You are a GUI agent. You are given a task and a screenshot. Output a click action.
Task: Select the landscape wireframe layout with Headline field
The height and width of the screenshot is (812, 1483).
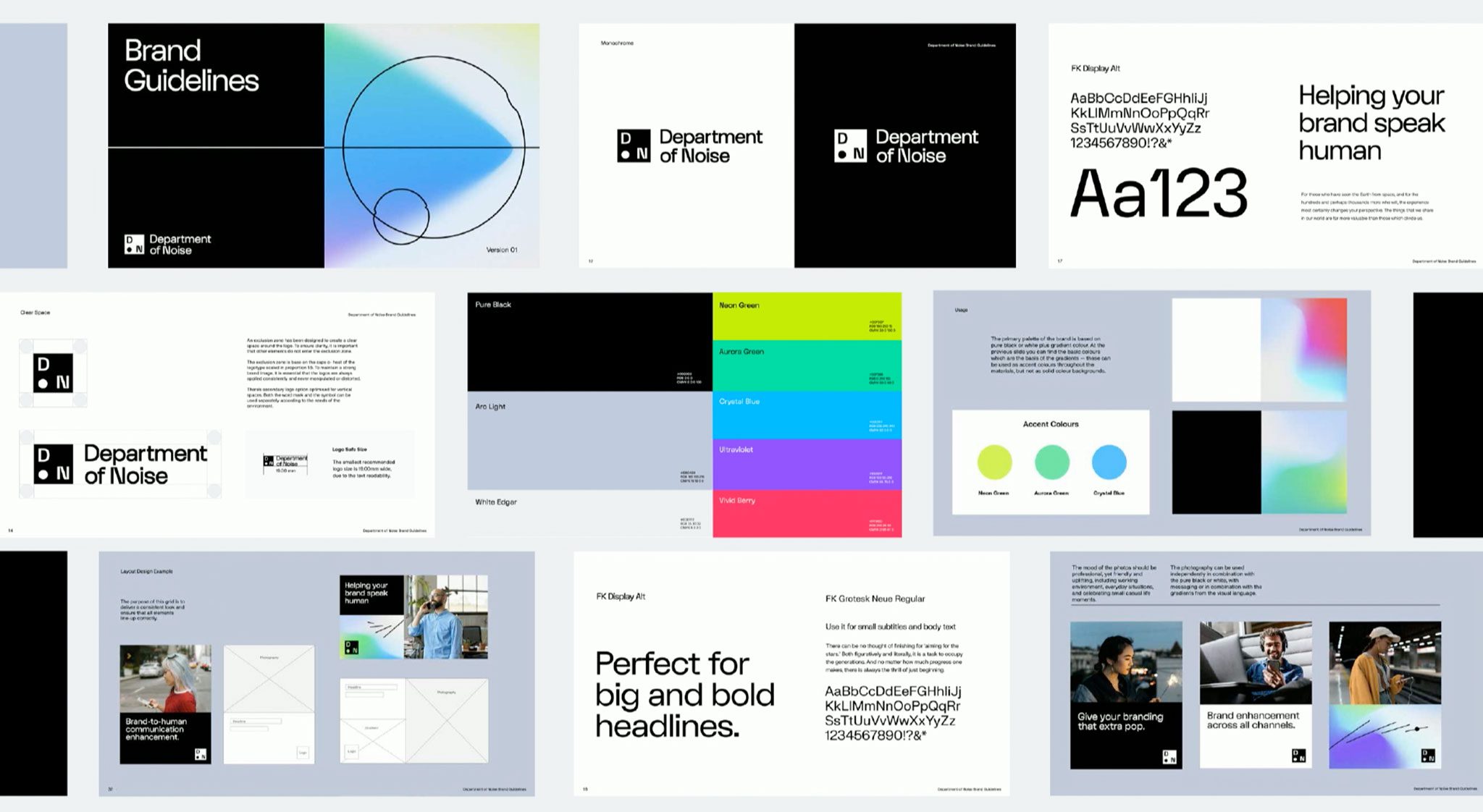tap(414, 721)
